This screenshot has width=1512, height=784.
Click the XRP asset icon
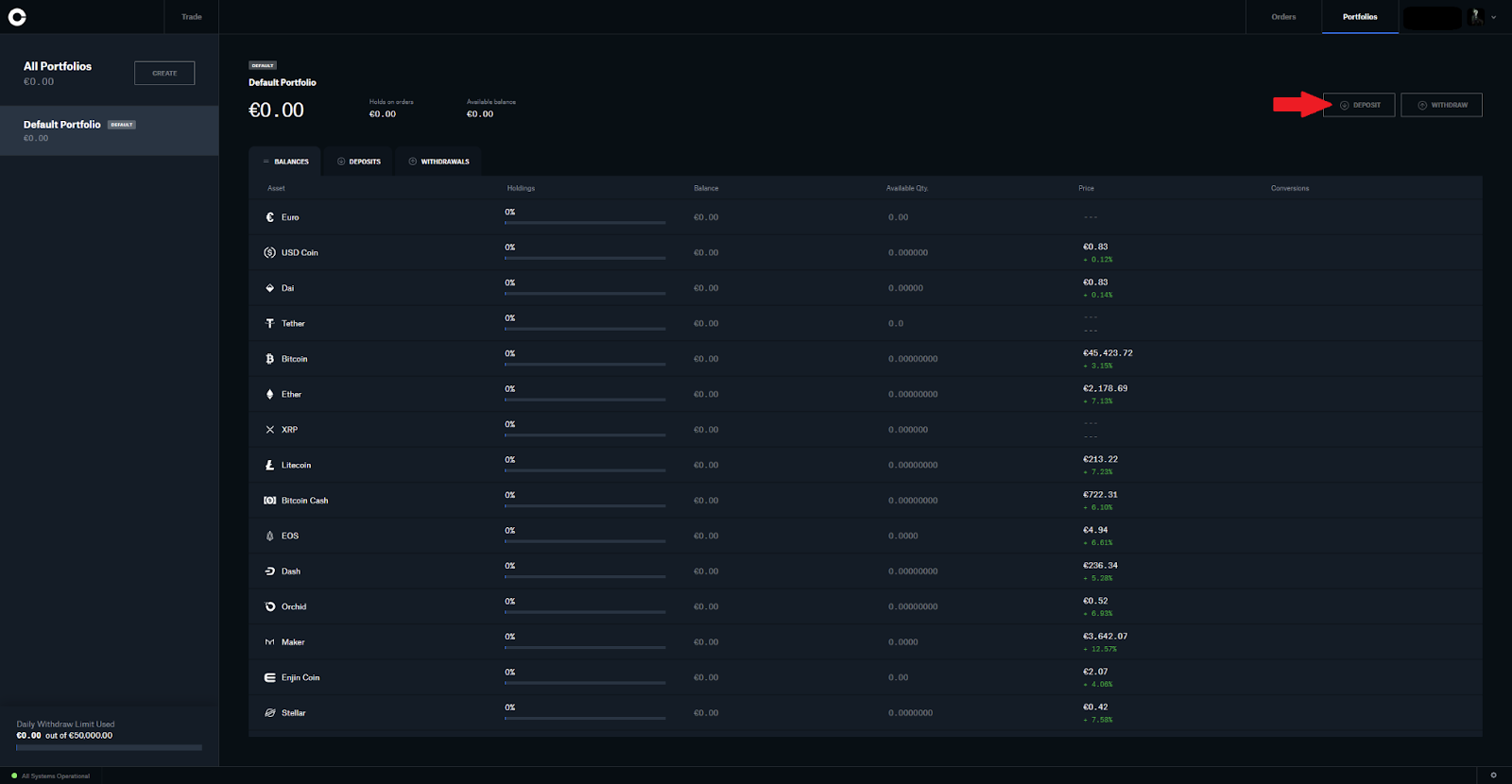tap(270, 430)
